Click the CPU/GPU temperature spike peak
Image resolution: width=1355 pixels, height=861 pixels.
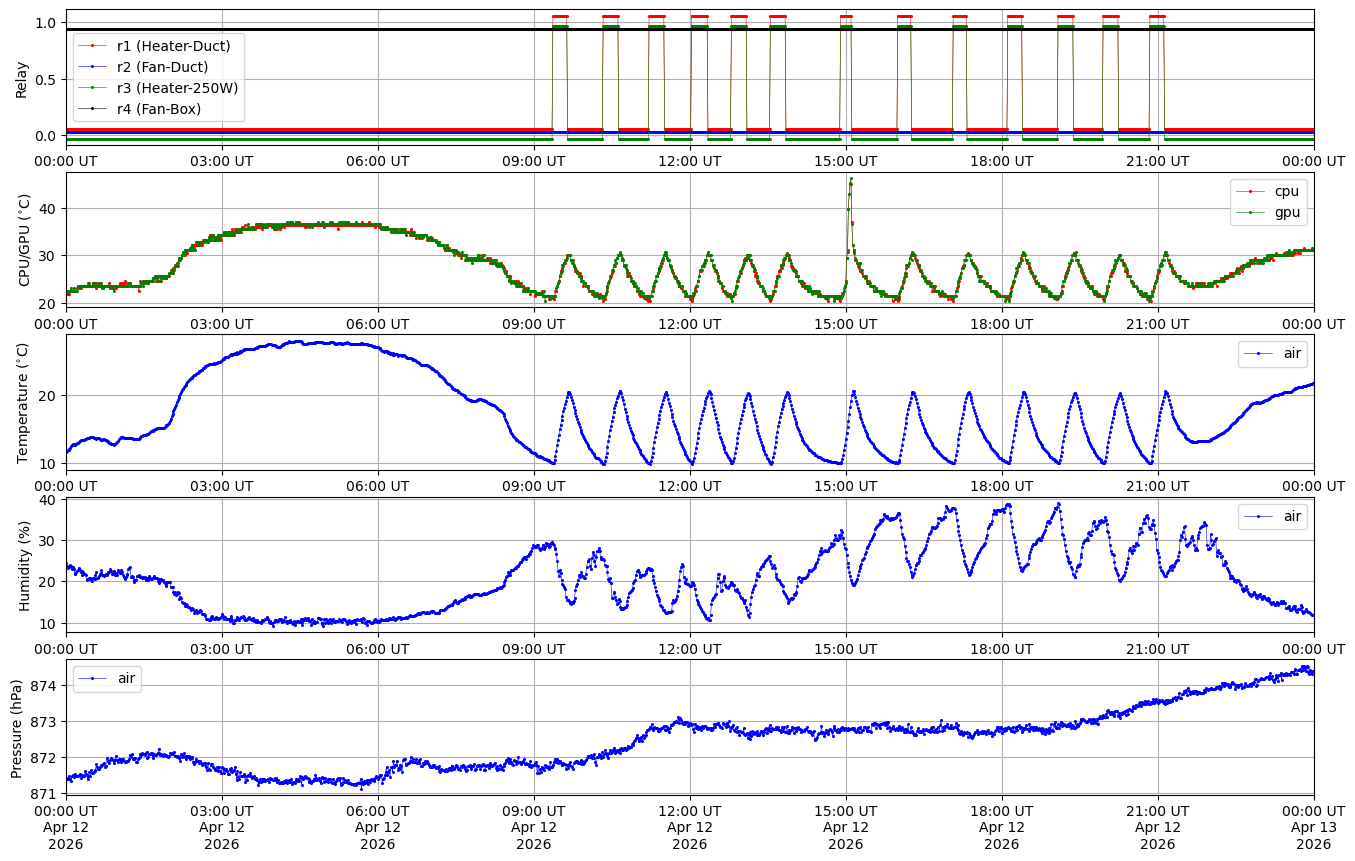(x=851, y=179)
